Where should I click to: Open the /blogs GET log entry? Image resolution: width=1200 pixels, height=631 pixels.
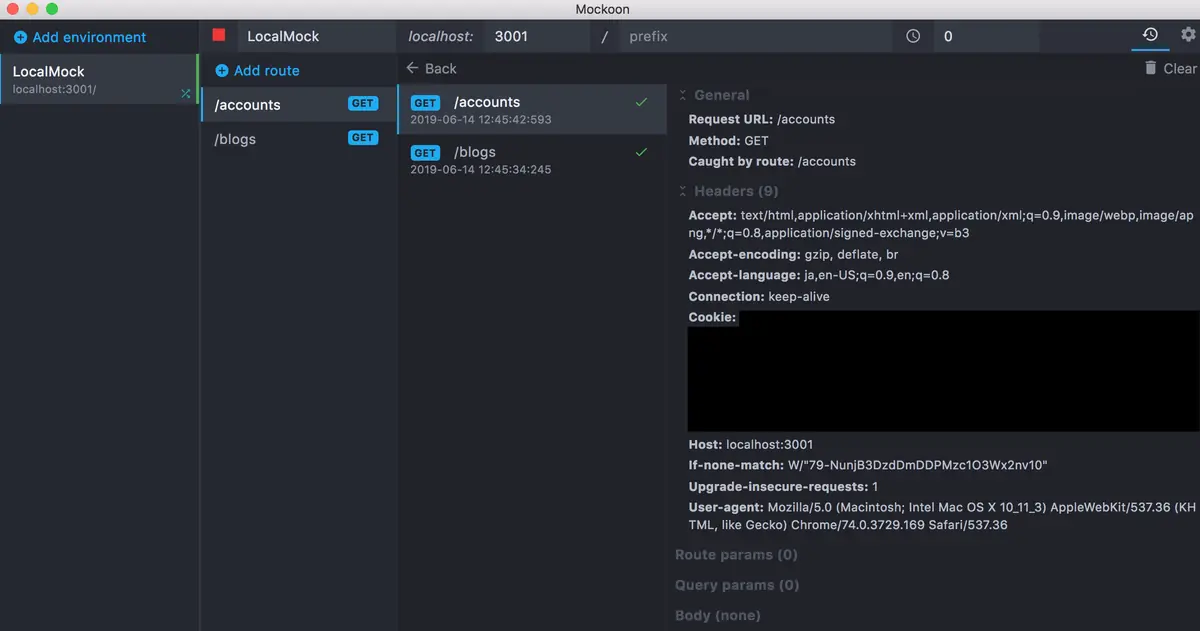point(532,159)
